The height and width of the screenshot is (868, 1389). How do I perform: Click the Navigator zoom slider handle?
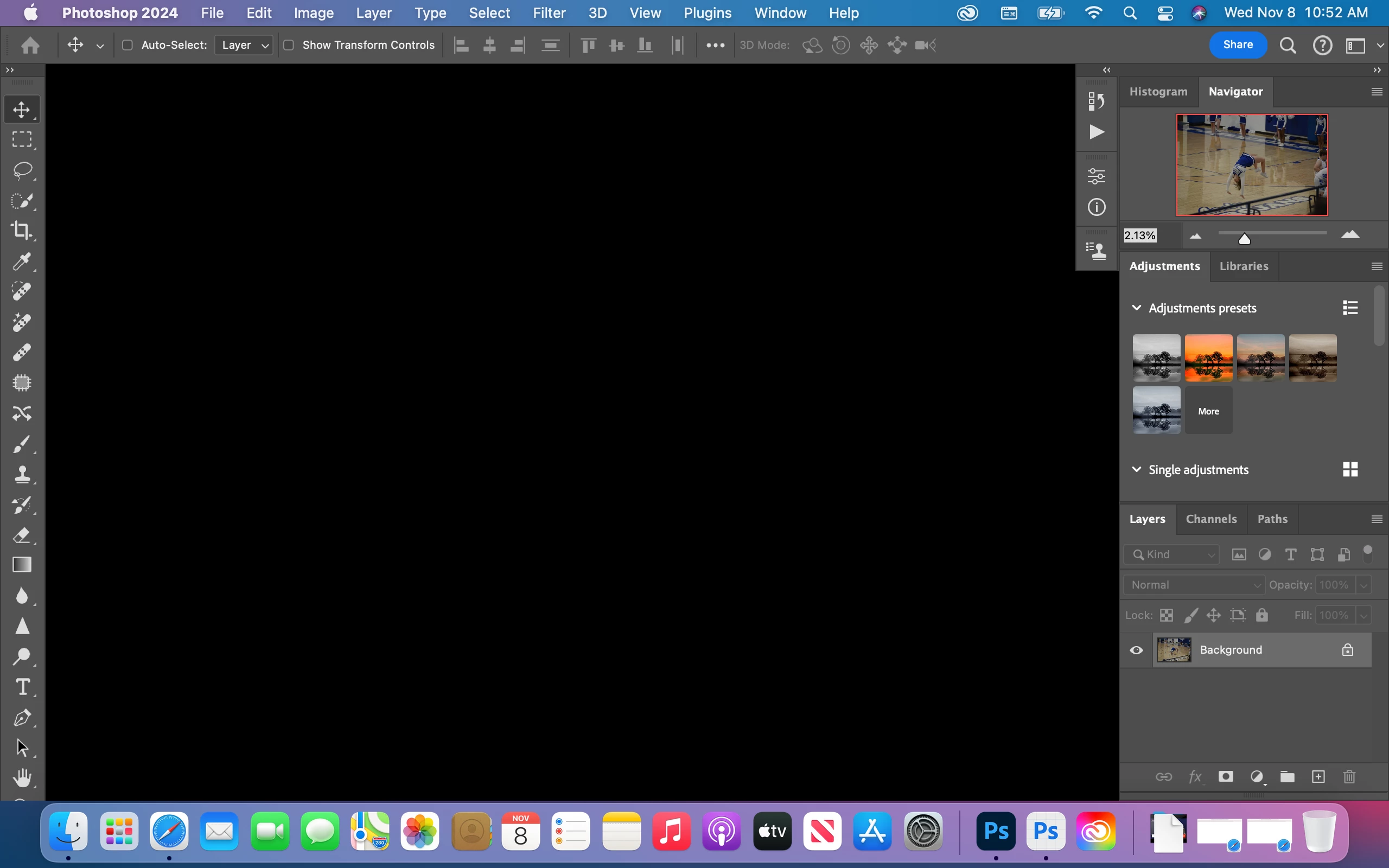point(1244,239)
